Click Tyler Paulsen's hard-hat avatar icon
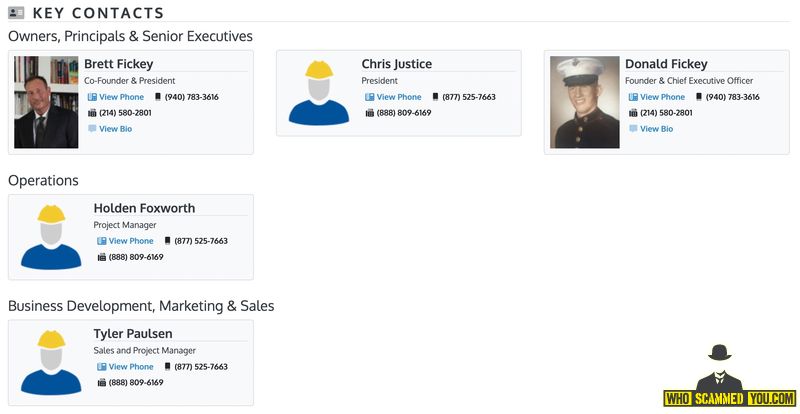 tap(50, 362)
